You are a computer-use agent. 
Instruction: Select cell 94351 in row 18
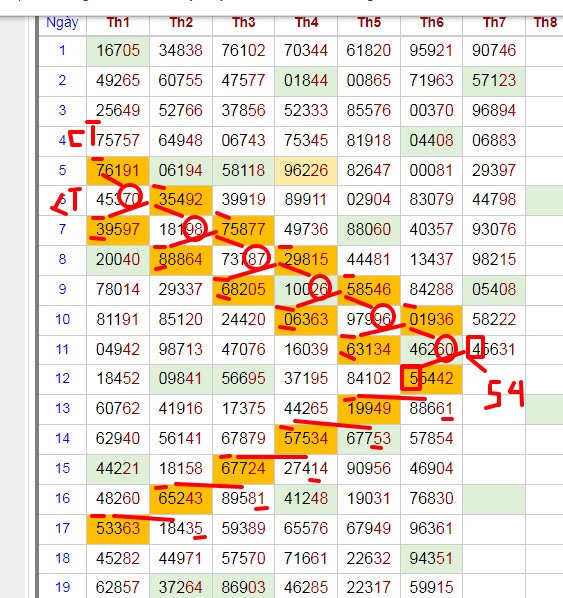click(431, 559)
